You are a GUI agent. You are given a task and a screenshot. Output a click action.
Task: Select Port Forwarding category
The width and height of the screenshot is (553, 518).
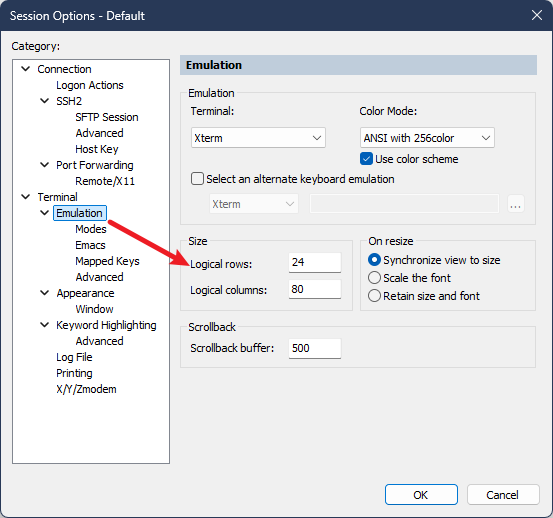(95, 165)
